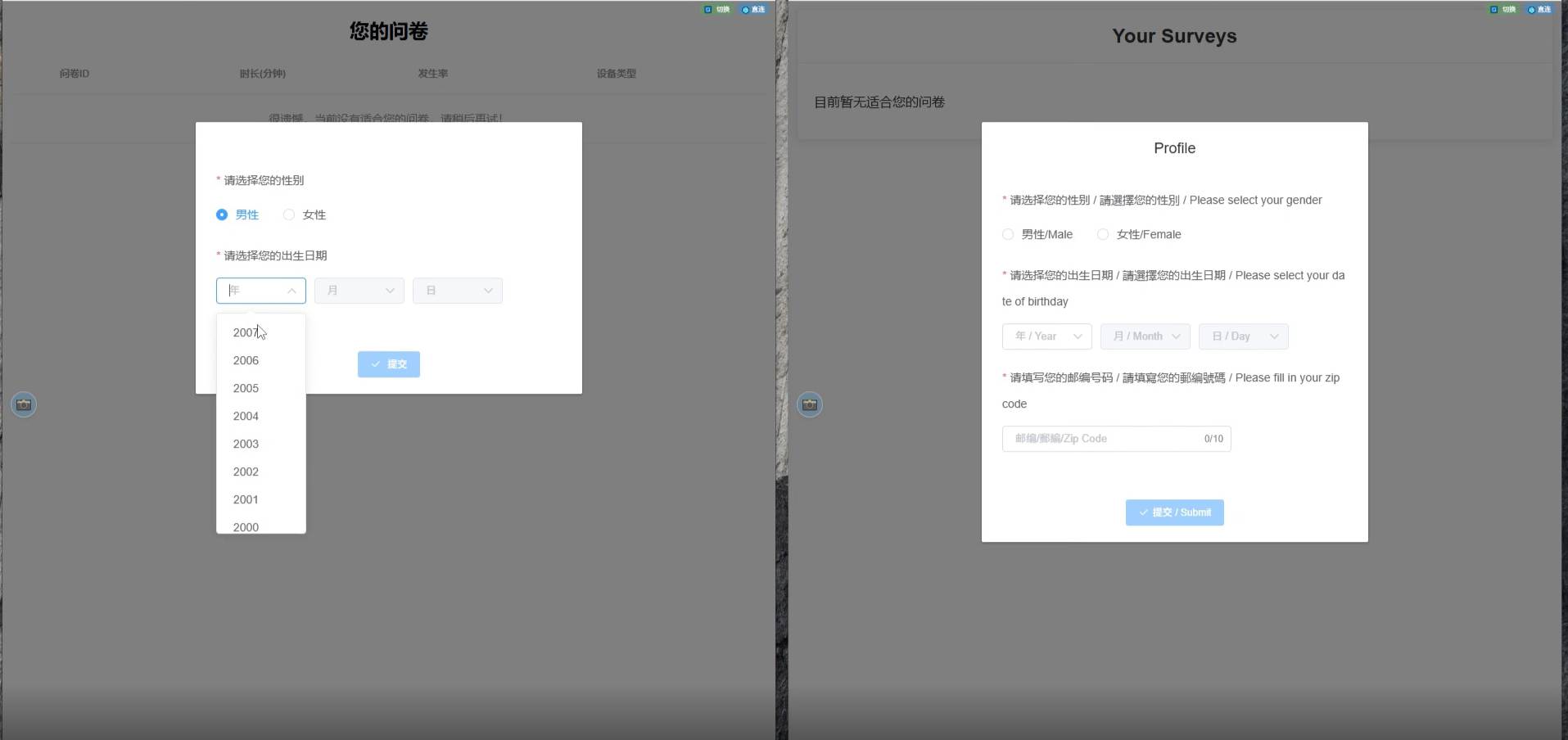
Task: Expand the 日 / Day dropdown
Action: (x=1244, y=336)
